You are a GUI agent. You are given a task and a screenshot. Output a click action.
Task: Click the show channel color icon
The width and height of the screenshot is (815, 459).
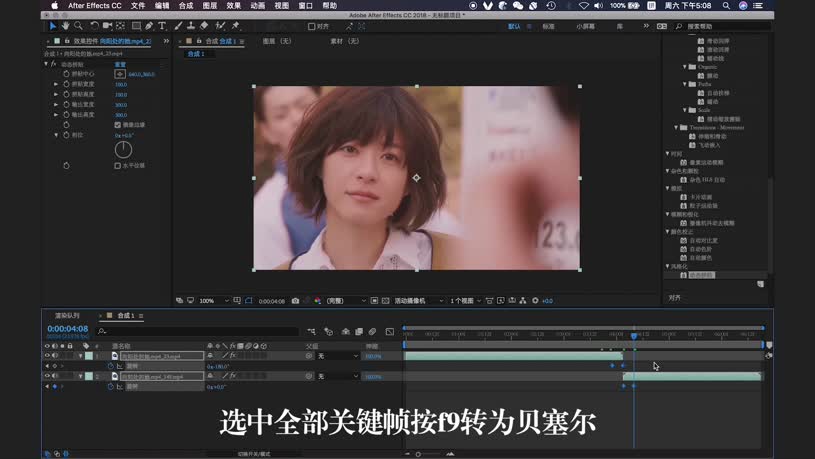coord(318,300)
